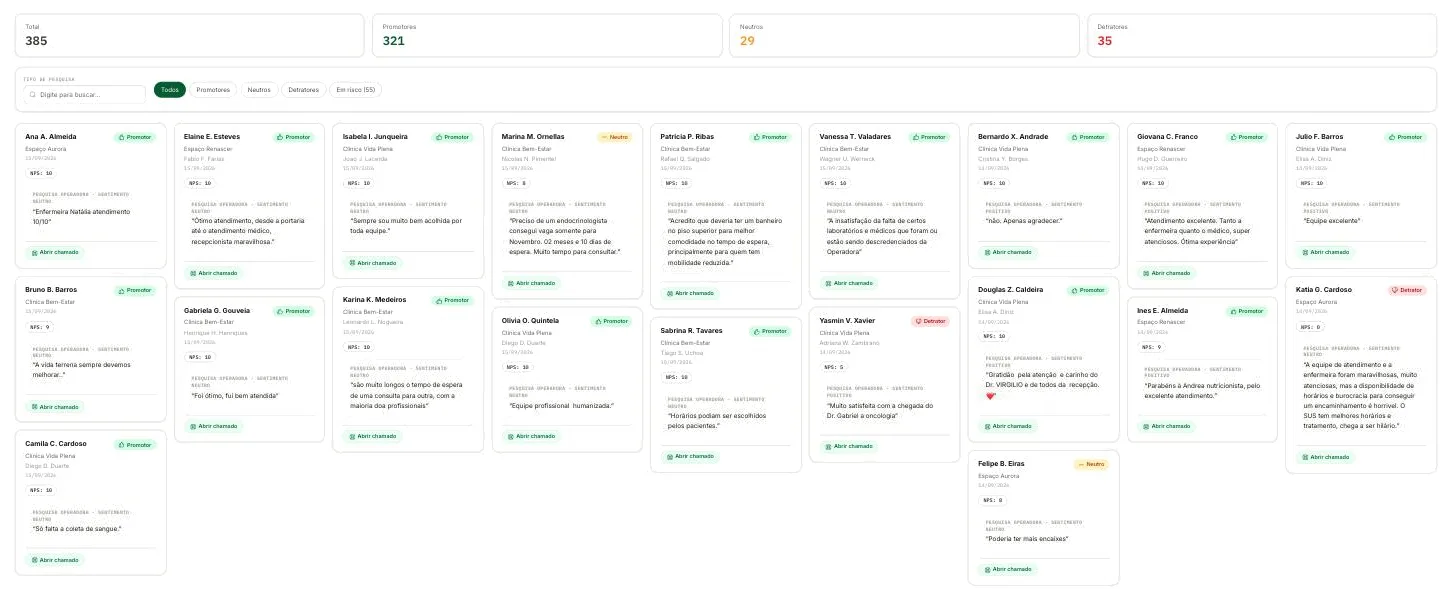Switch to the Promotores filter pill
The image size is (1451, 599).
(x=213, y=90)
